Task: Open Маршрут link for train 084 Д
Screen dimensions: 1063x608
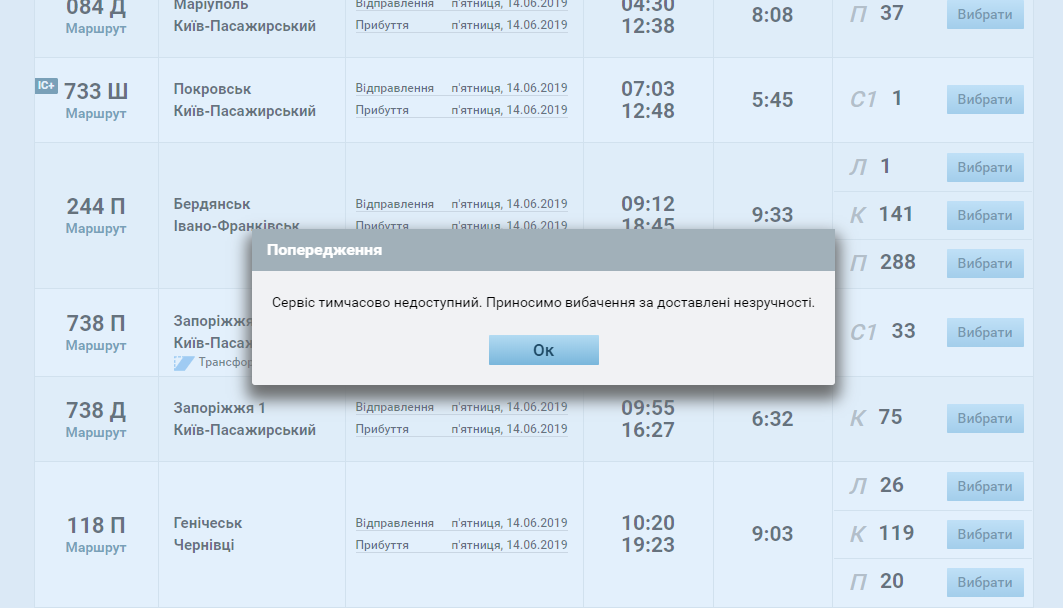Action: point(96,28)
